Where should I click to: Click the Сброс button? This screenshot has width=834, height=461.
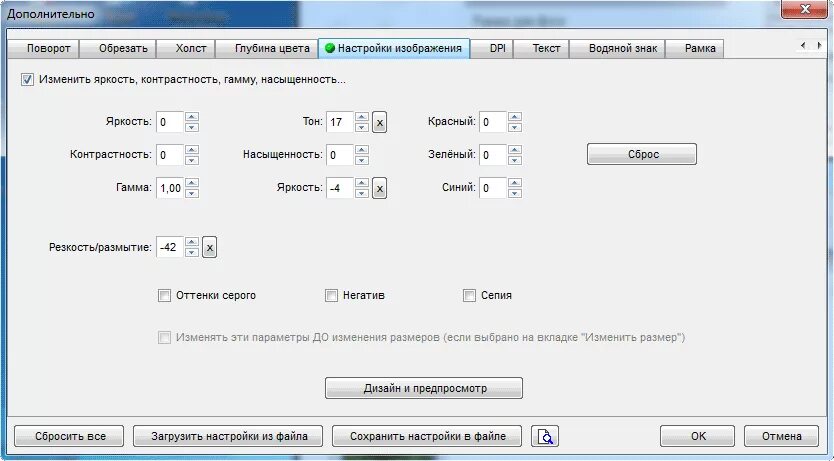point(642,154)
